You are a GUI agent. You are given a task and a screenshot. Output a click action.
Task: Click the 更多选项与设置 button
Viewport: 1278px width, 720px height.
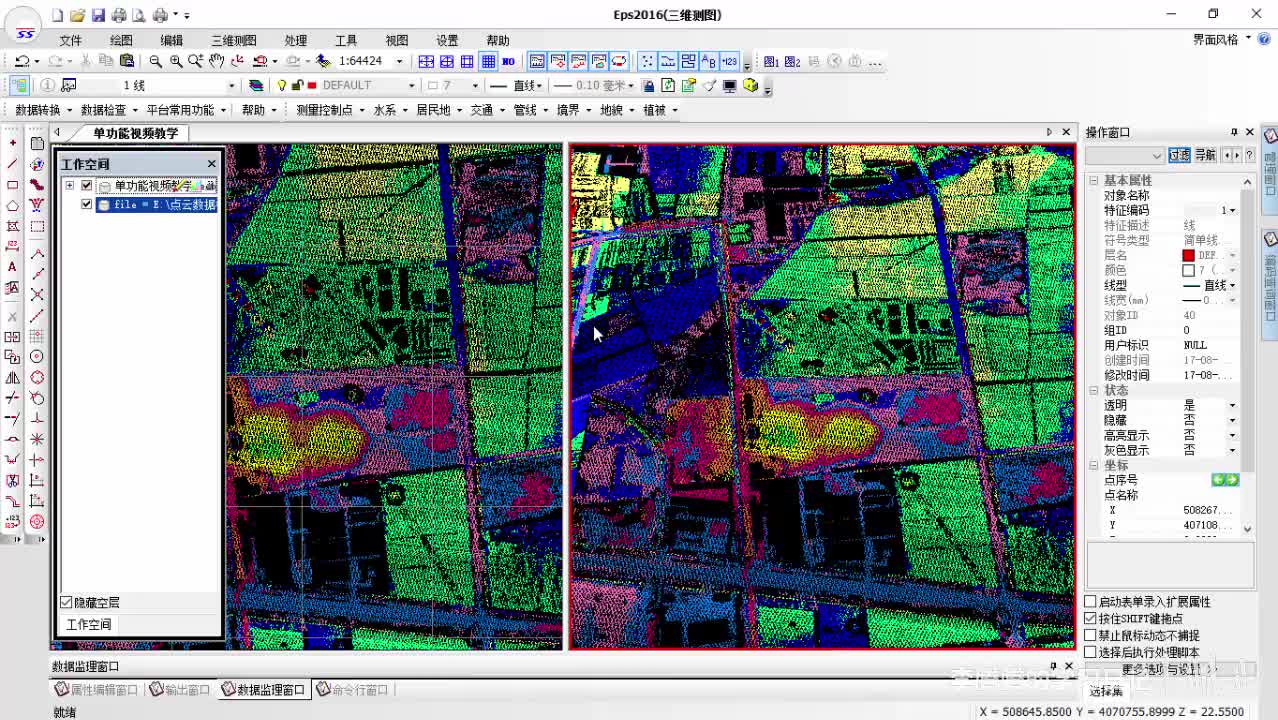click(x=1162, y=669)
